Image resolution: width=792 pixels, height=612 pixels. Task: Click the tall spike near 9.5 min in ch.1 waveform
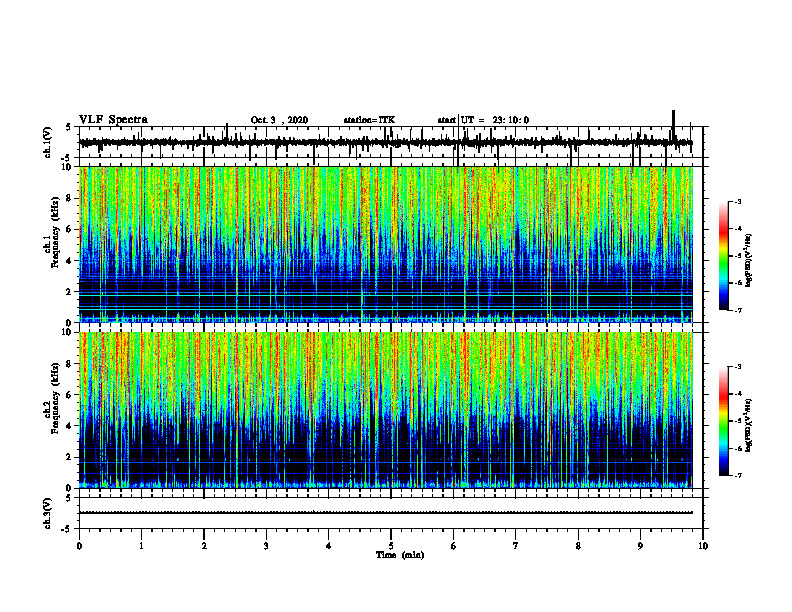[x=673, y=124]
